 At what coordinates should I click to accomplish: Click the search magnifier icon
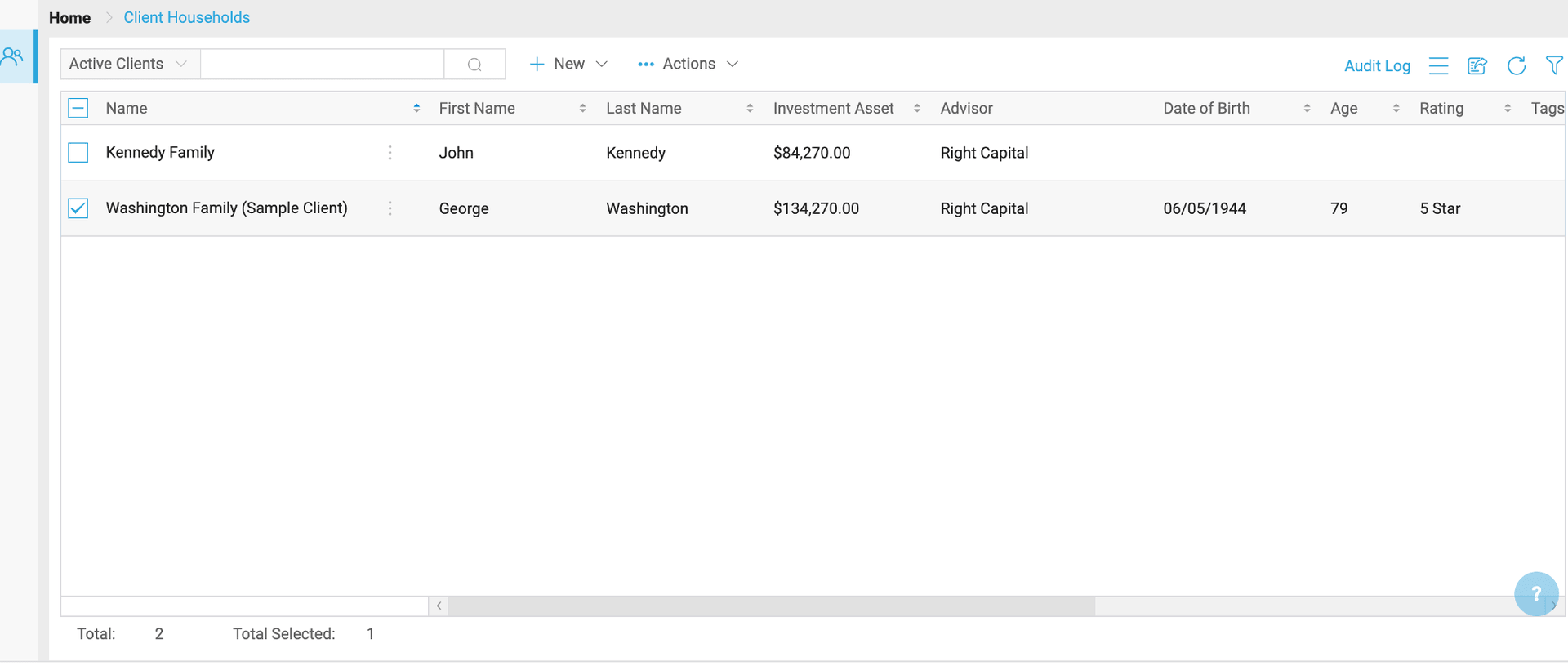(474, 65)
